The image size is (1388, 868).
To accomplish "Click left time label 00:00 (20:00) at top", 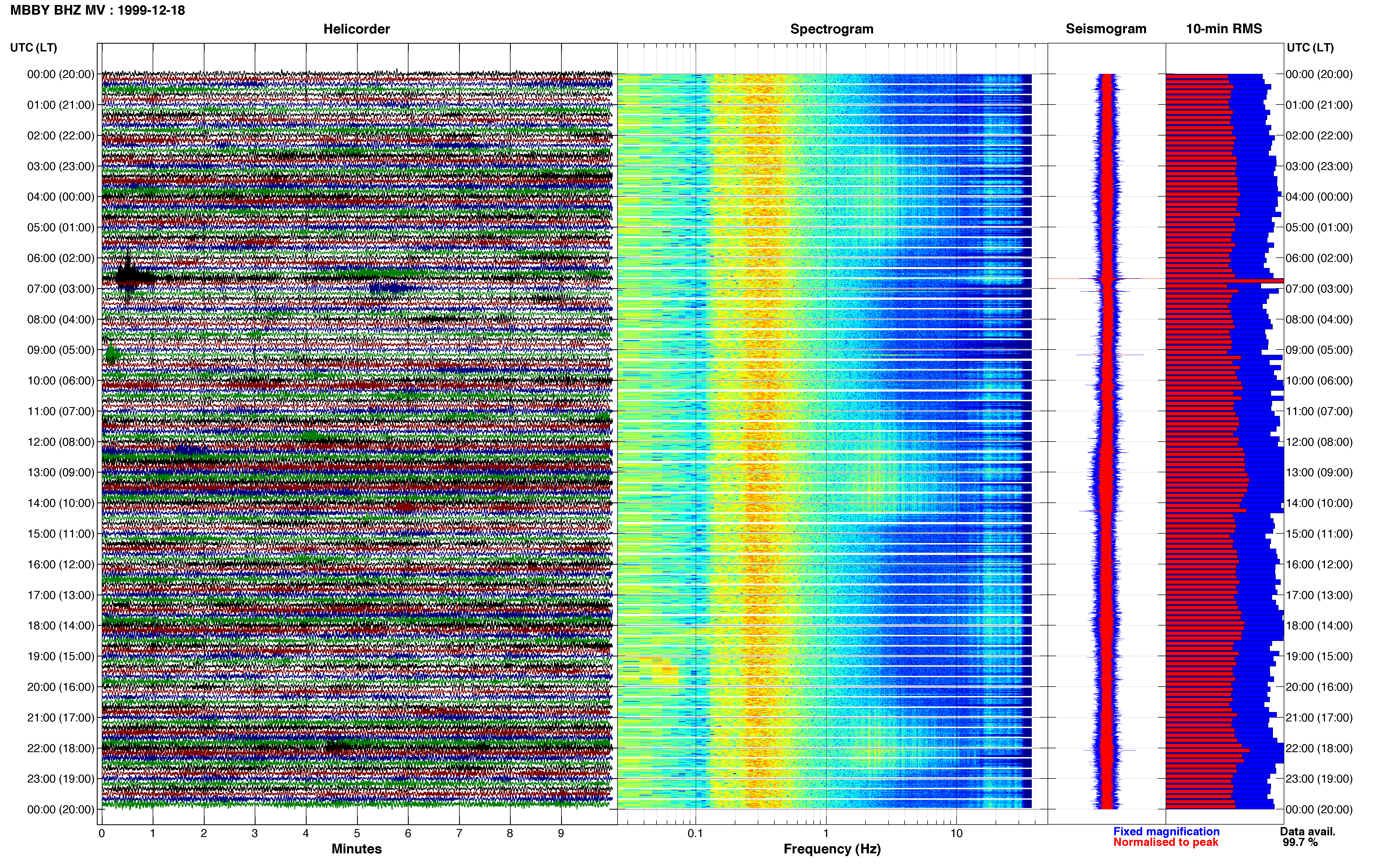I will 61,74.
